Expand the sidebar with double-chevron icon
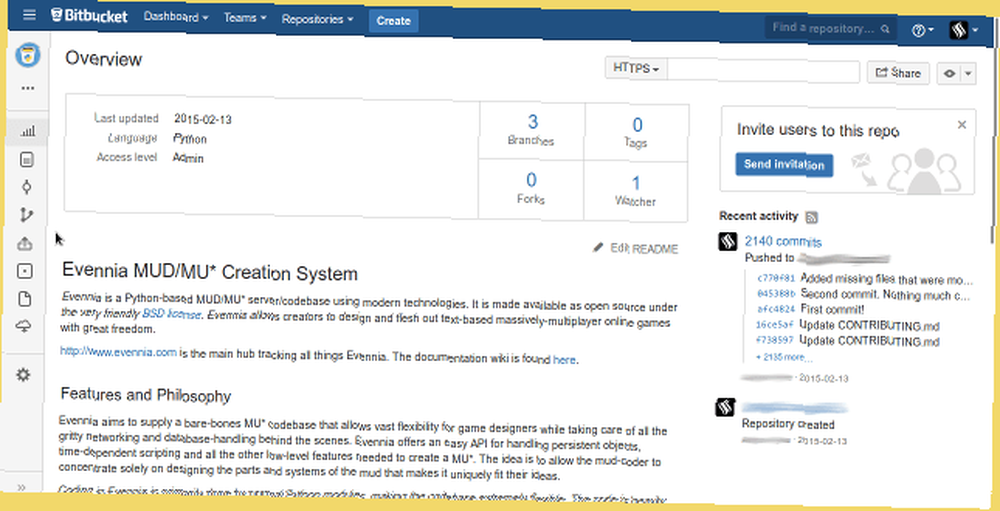The image size is (1000, 511). pyautogui.click(x=21, y=488)
